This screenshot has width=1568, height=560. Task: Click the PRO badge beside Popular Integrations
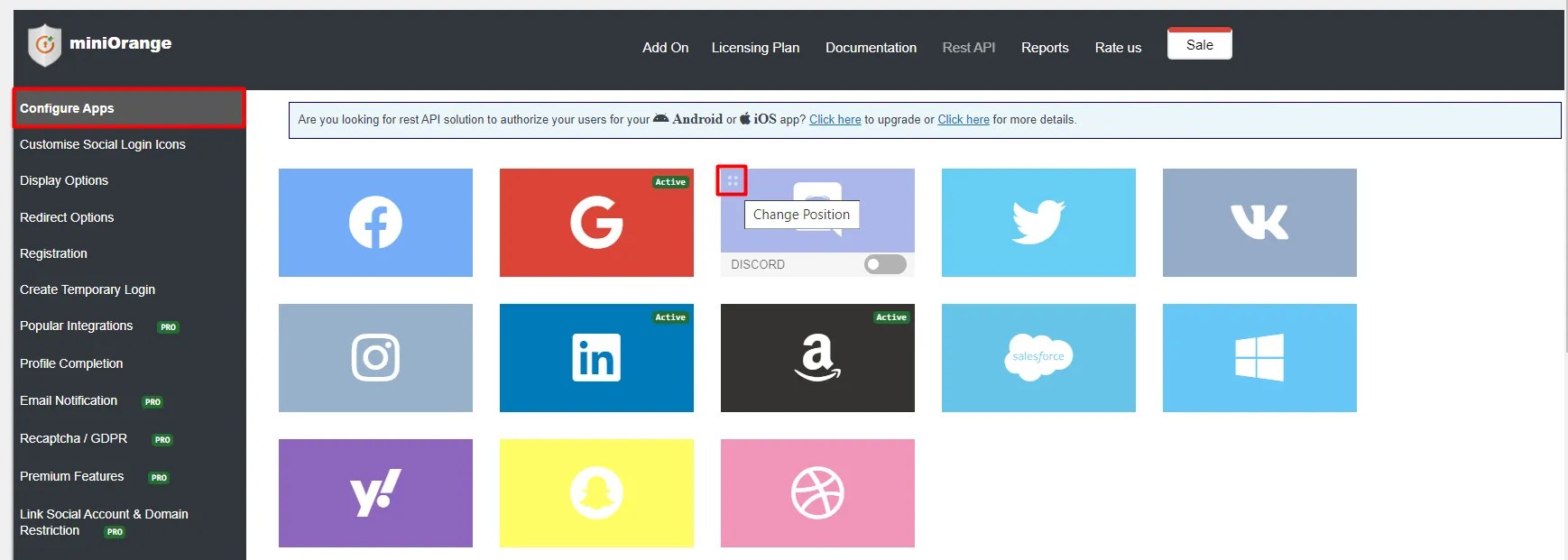pyautogui.click(x=168, y=327)
